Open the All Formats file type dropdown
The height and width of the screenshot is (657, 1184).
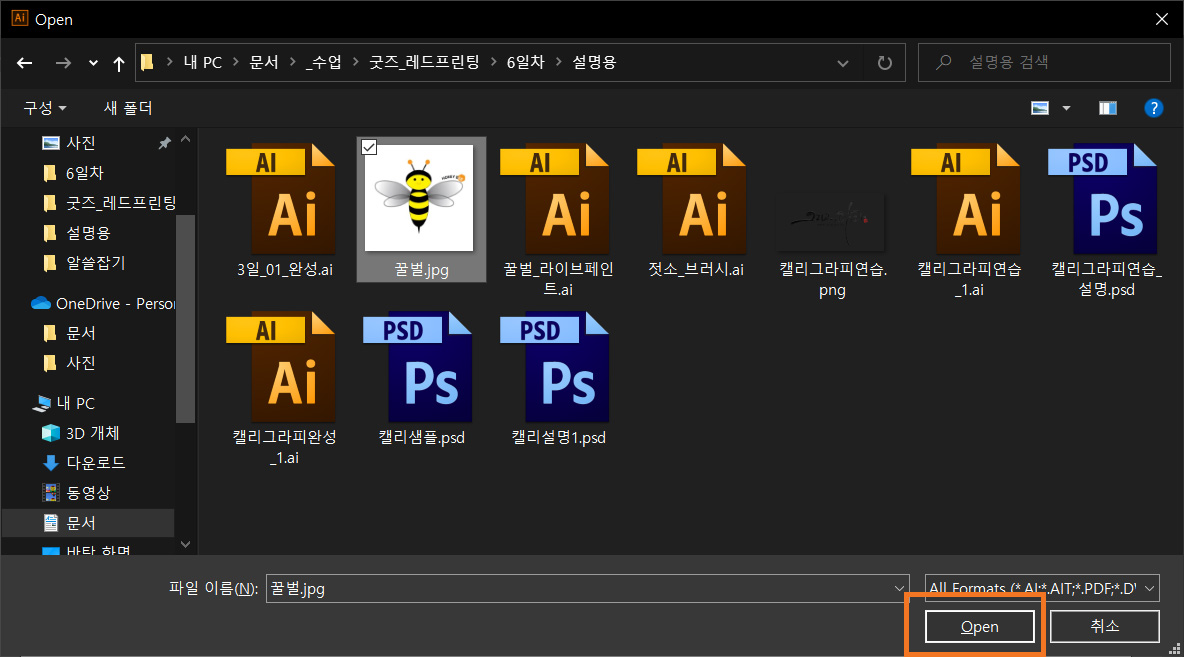coord(1042,588)
